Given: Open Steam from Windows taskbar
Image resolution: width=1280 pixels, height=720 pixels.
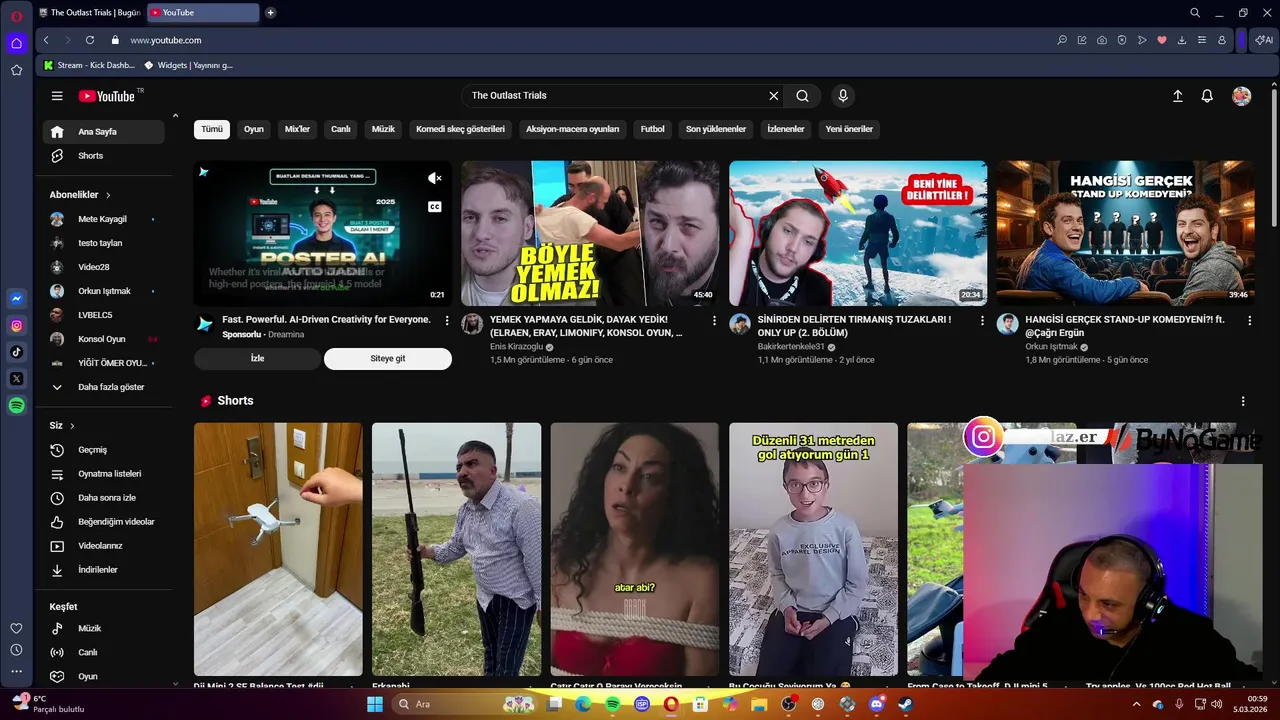Looking at the screenshot, I should [x=906, y=704].
